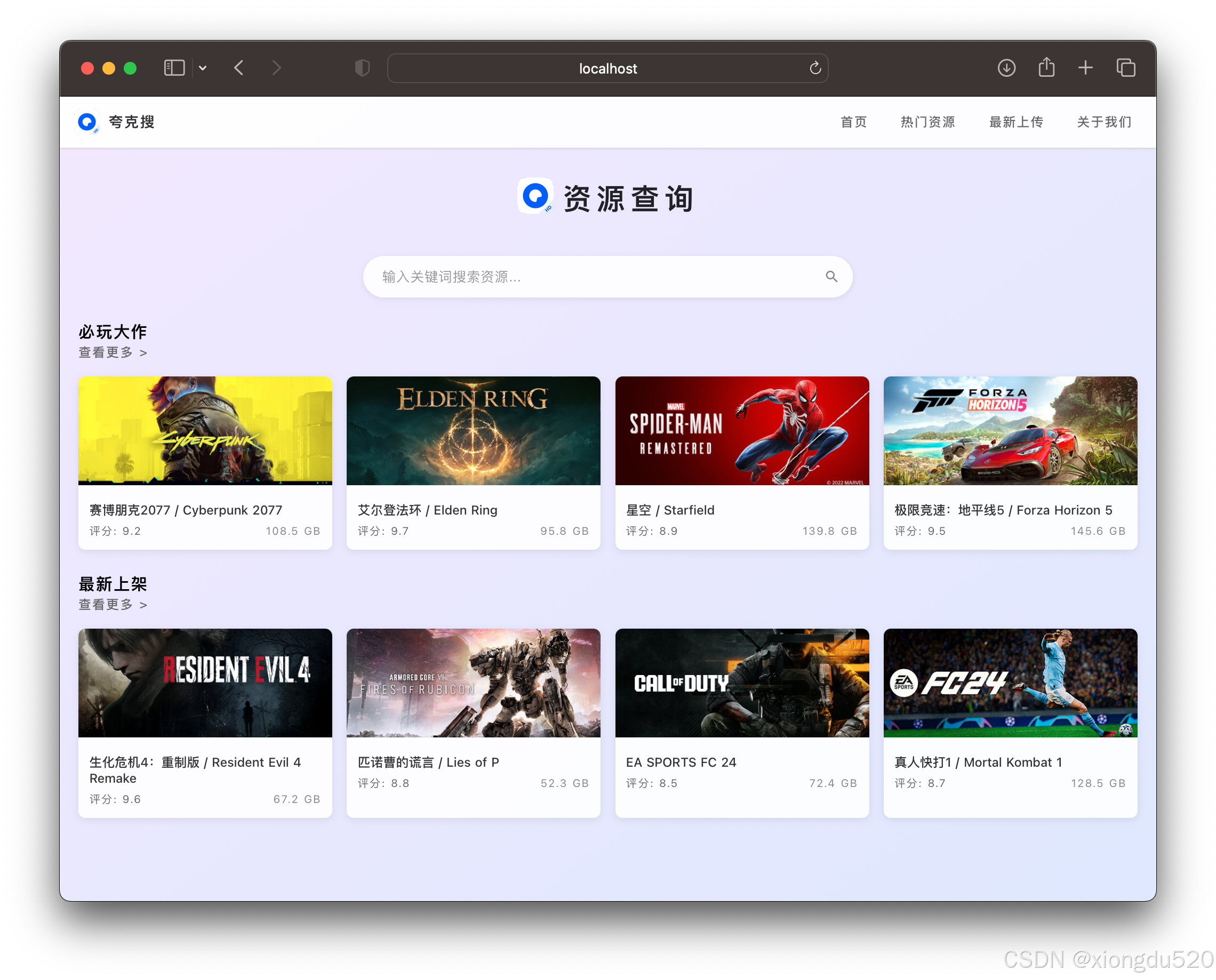The height and width of the screenshot is (980, 1216).
Task: Click the title 星空 / Starfield
Action: click(670, 510)
